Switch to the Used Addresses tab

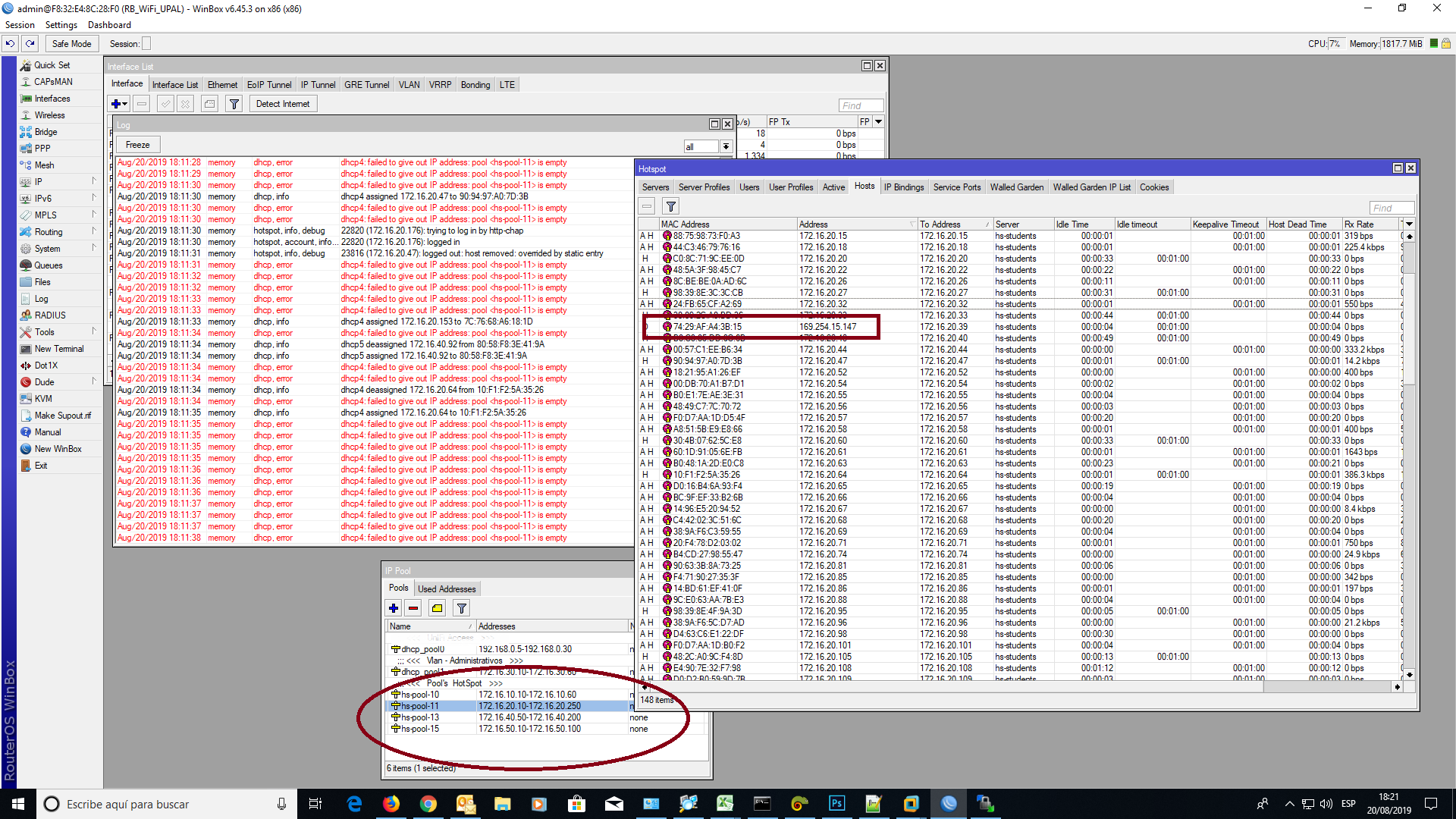click(447, 589)
